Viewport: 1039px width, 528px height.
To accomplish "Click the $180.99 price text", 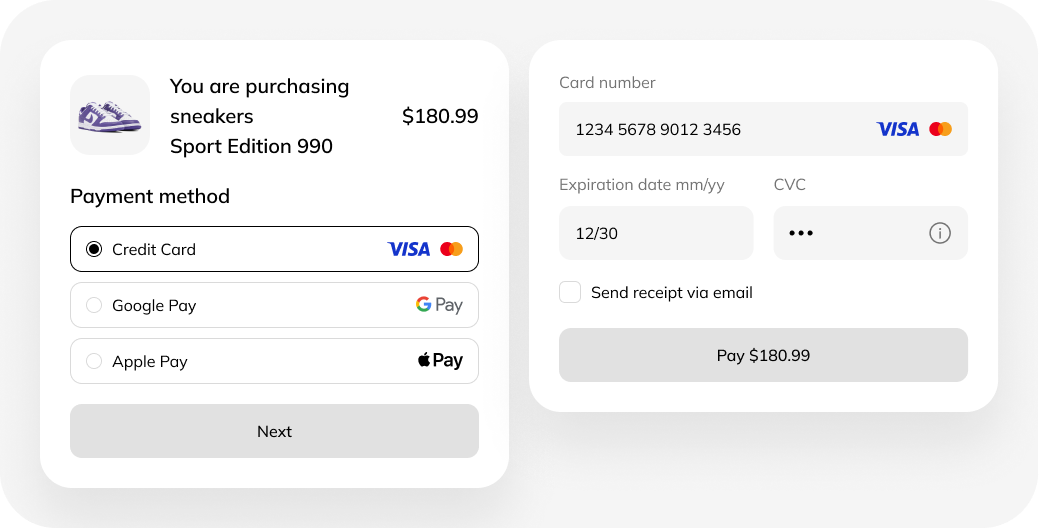I will tap(440, 116).
